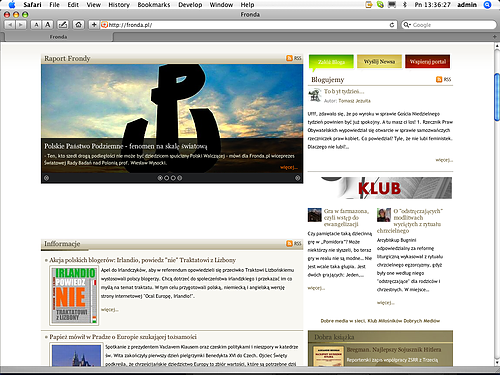The width and height of the screenshot is (500, 375).
Task: Open the Develop menu
Action: click(190, 5)
